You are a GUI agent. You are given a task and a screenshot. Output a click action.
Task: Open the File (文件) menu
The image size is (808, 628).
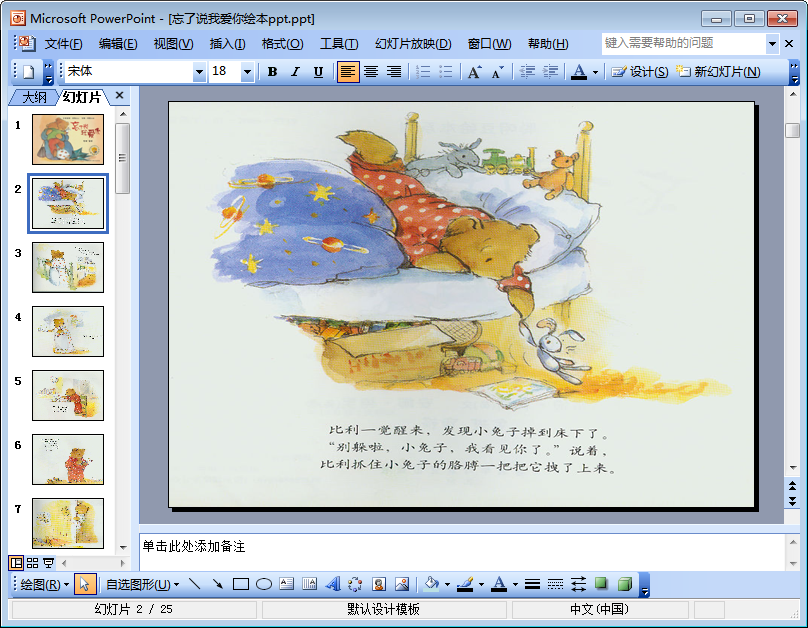63,44
